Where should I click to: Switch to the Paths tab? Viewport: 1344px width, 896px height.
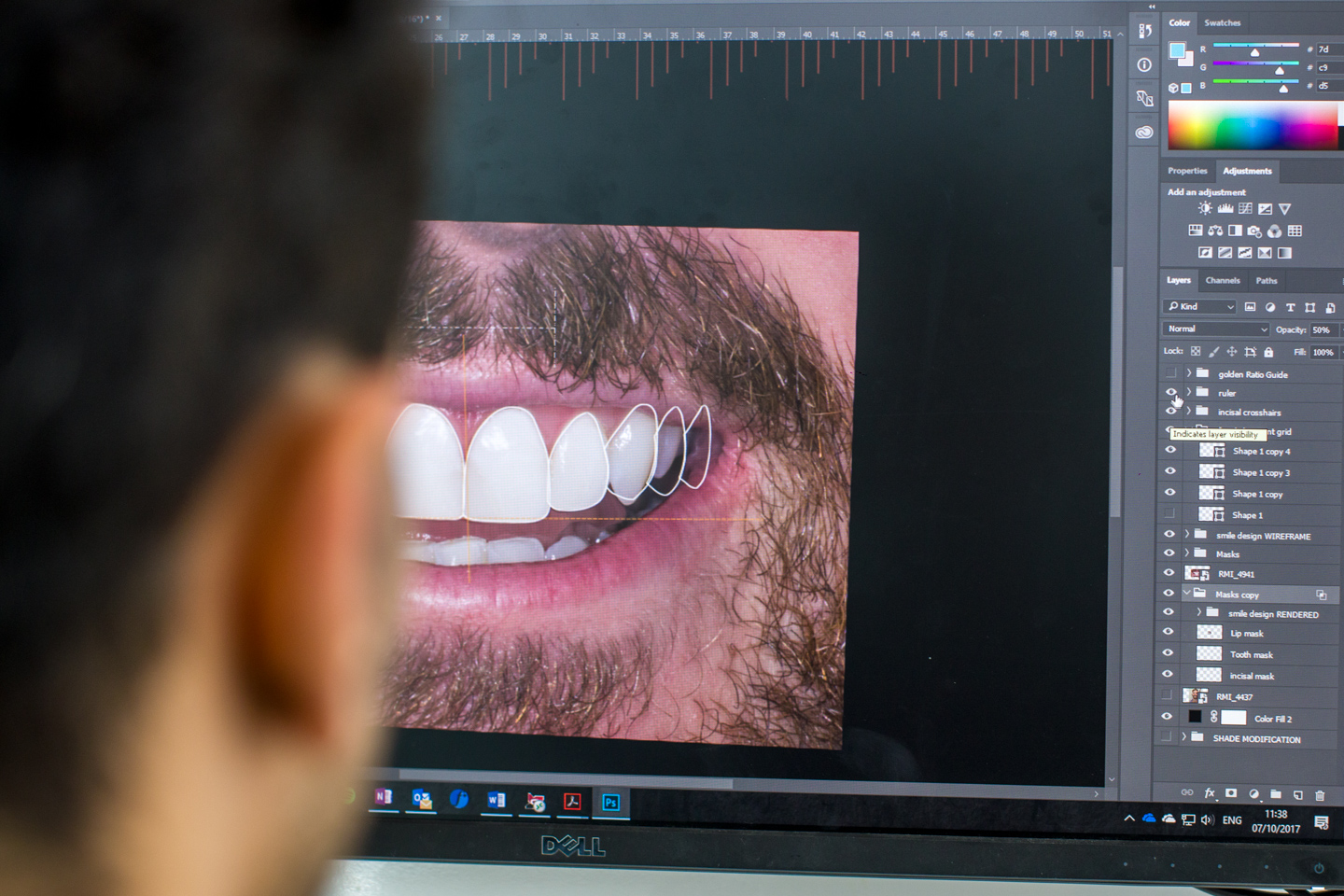(x=1267, y=281)
